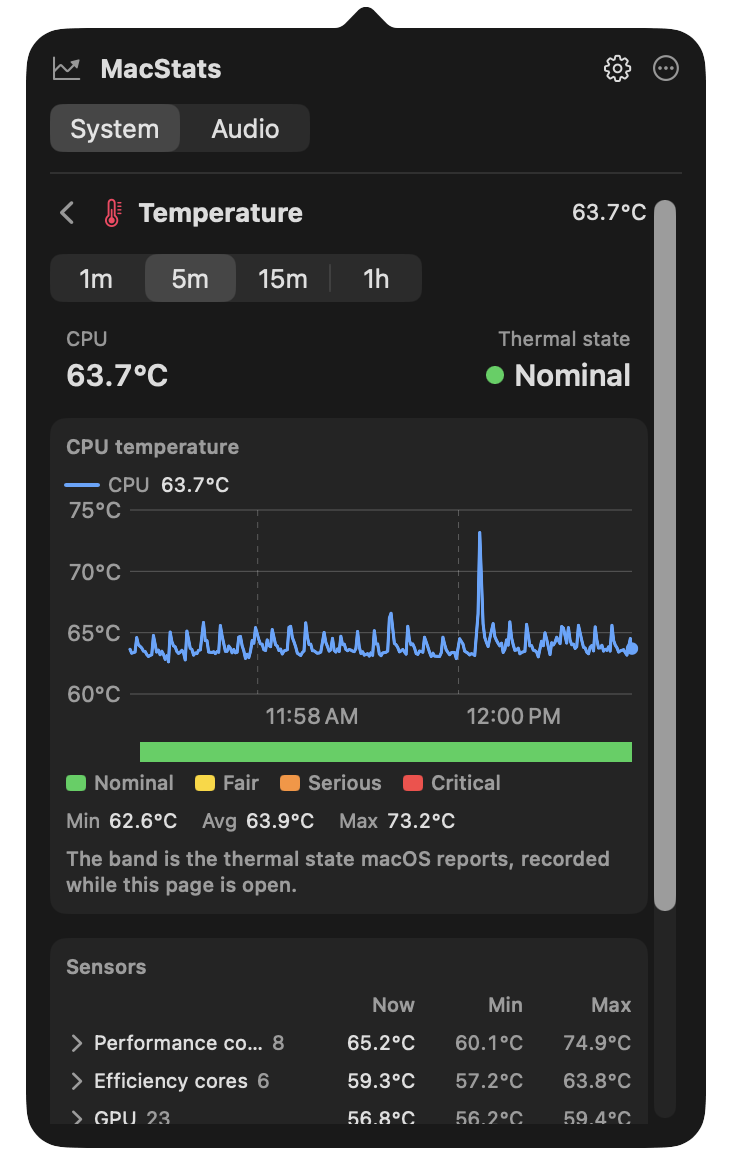
Task: Click the Max 73.2°C statistic
Action: [x=397, y=821]
